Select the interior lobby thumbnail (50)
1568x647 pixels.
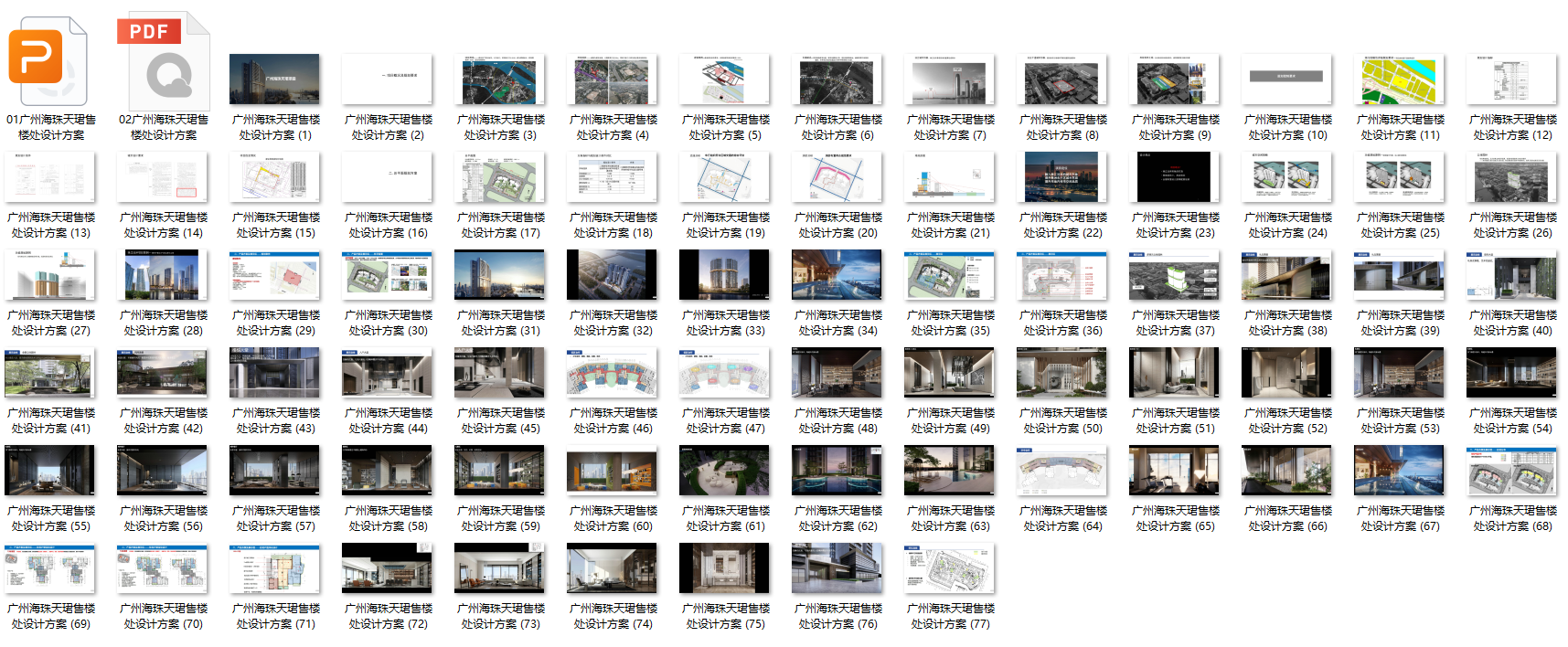tap(1062, 373)
